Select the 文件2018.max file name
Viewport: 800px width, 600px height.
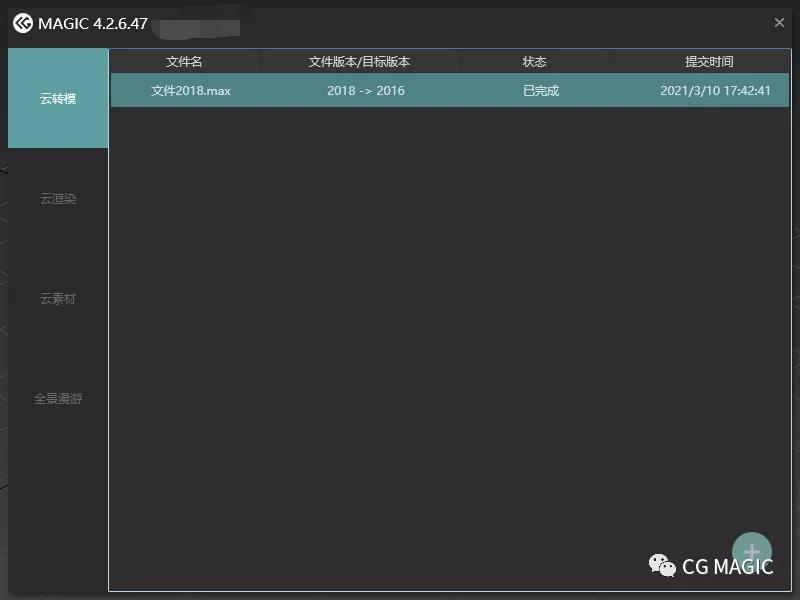point(191,91)
